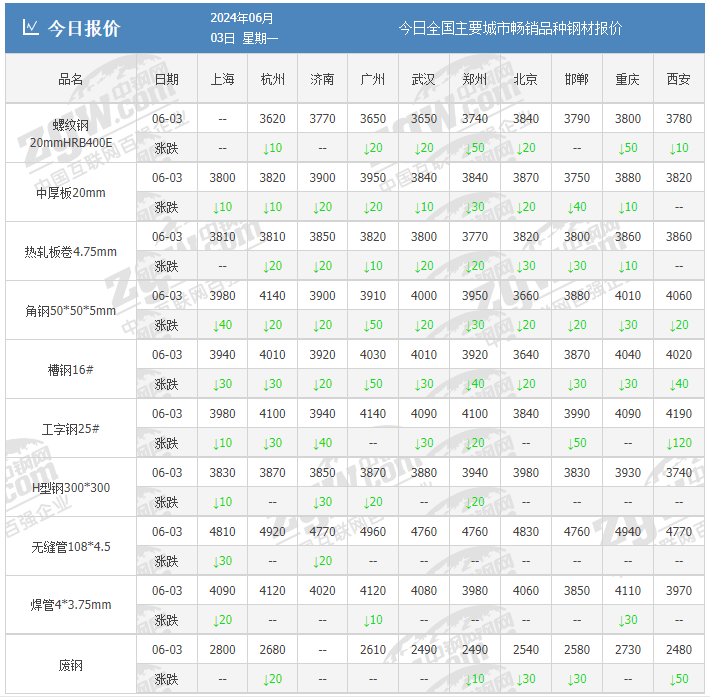Click the 日期 column header

[x=167, y=79]
